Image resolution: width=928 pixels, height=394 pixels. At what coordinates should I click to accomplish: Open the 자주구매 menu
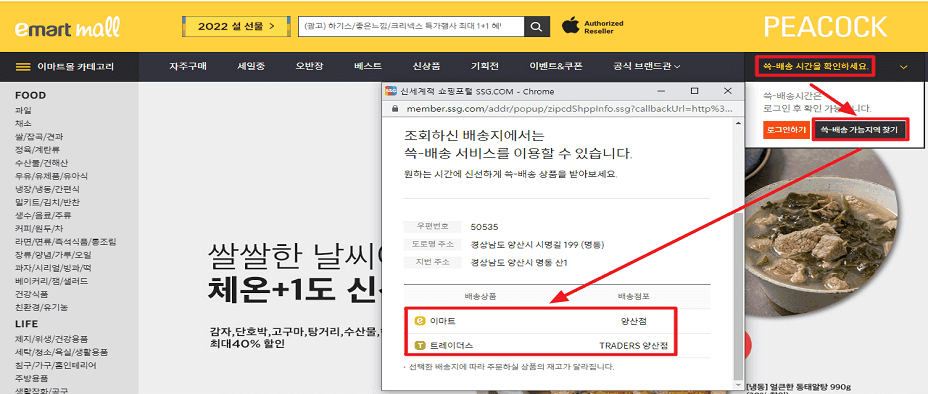tap(188, 67)
